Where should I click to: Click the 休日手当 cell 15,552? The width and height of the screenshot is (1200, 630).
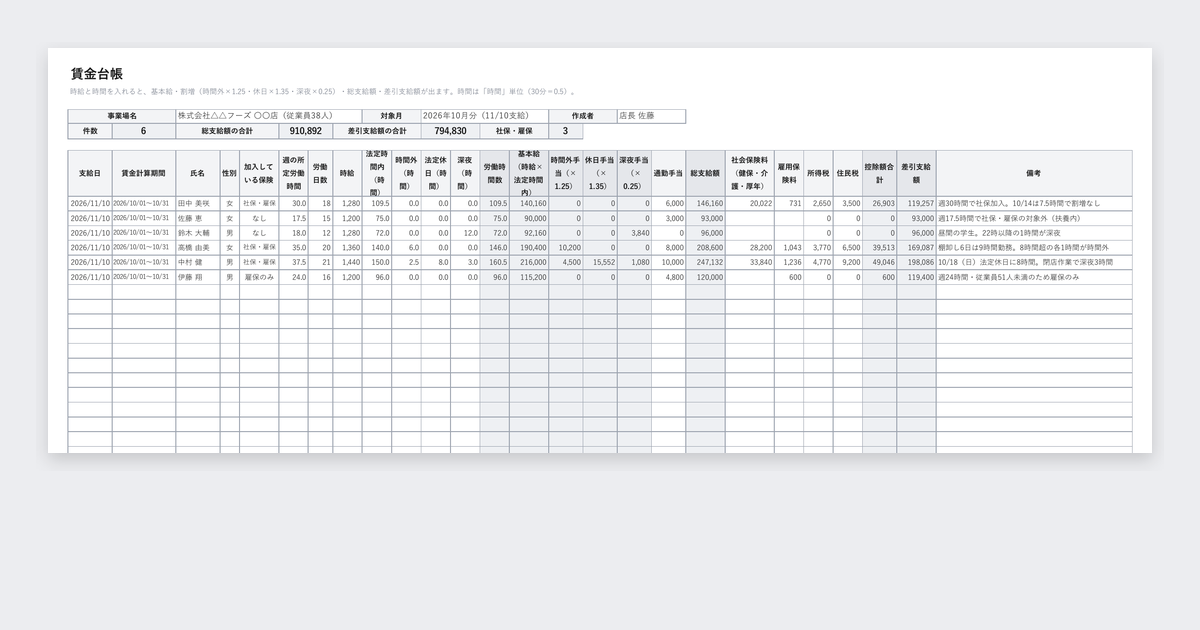pos(600,262)
